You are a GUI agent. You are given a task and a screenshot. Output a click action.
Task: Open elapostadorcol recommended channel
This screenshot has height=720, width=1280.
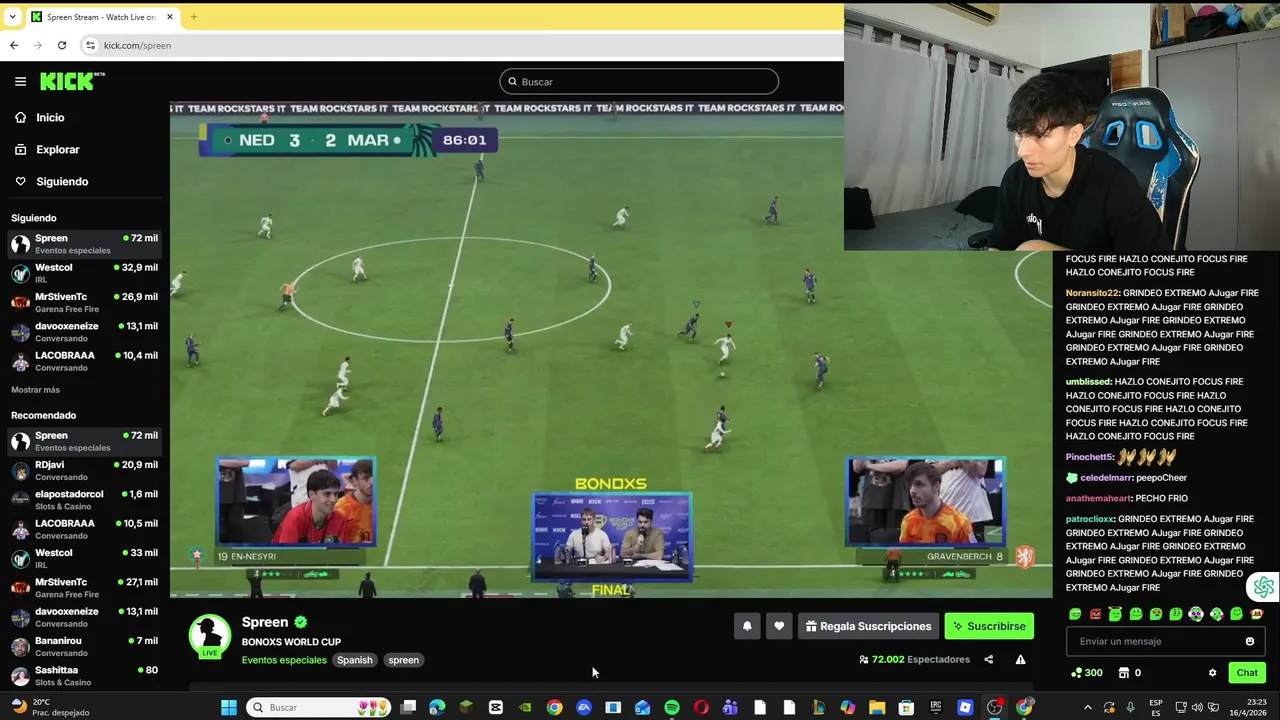[84, 499]
